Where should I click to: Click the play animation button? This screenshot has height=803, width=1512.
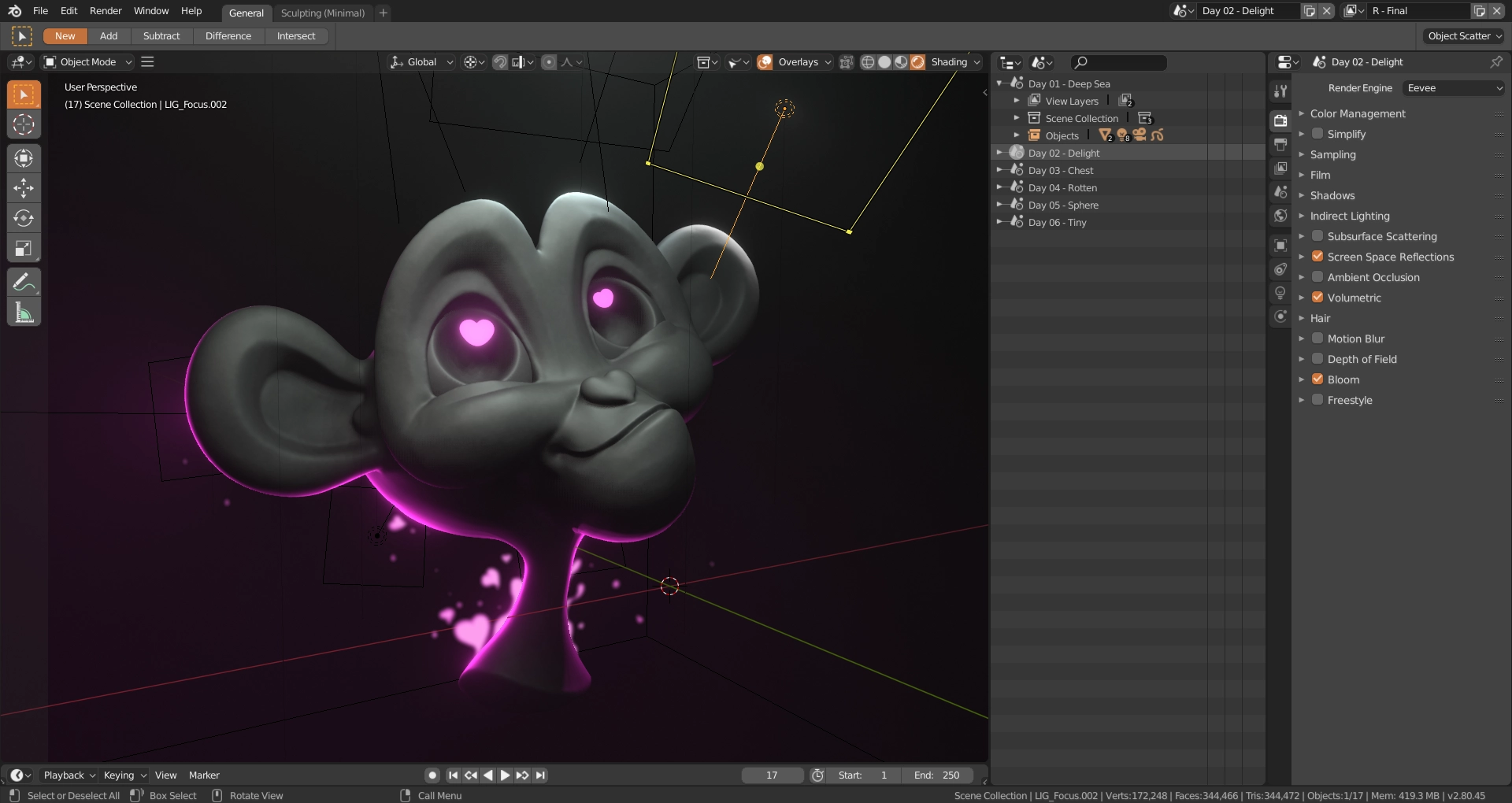tap(505, 775)
